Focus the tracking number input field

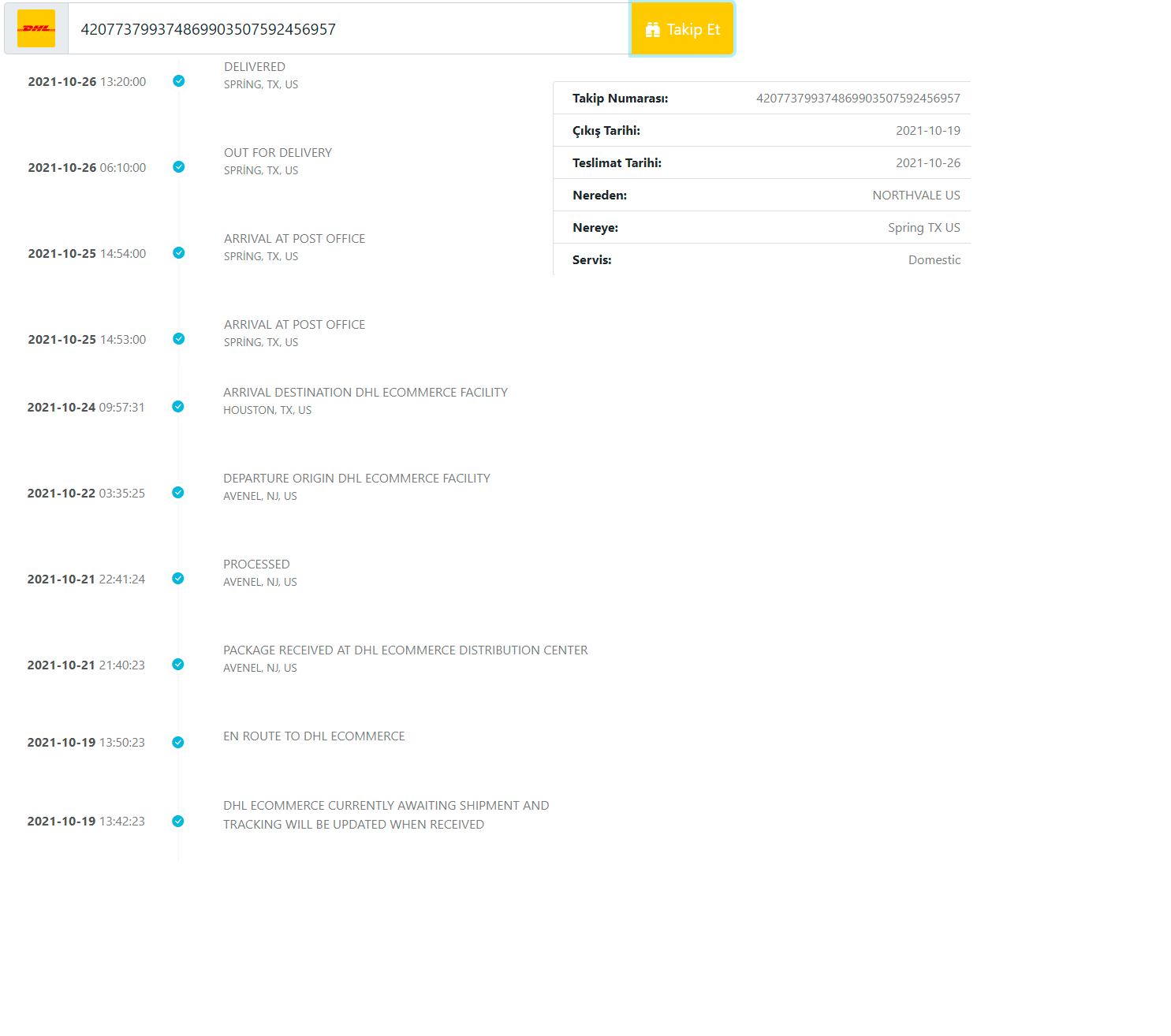coord(349,29)
